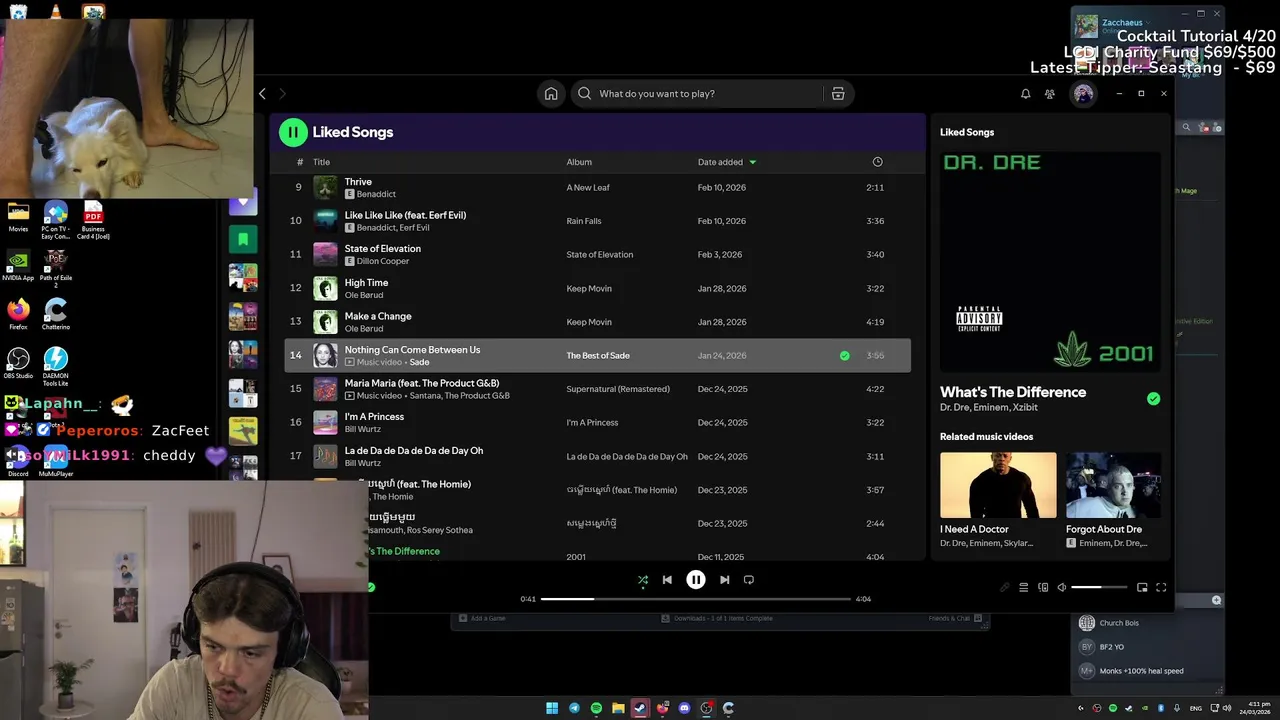Open the lyrics microphone icon
Image resolution: width=1280 pixels, height=720 pixels.
[x=1005, y=588]
